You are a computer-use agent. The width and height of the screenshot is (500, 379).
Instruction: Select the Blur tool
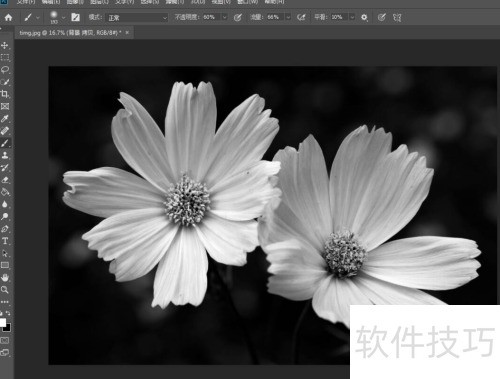(x=5, y=204)
